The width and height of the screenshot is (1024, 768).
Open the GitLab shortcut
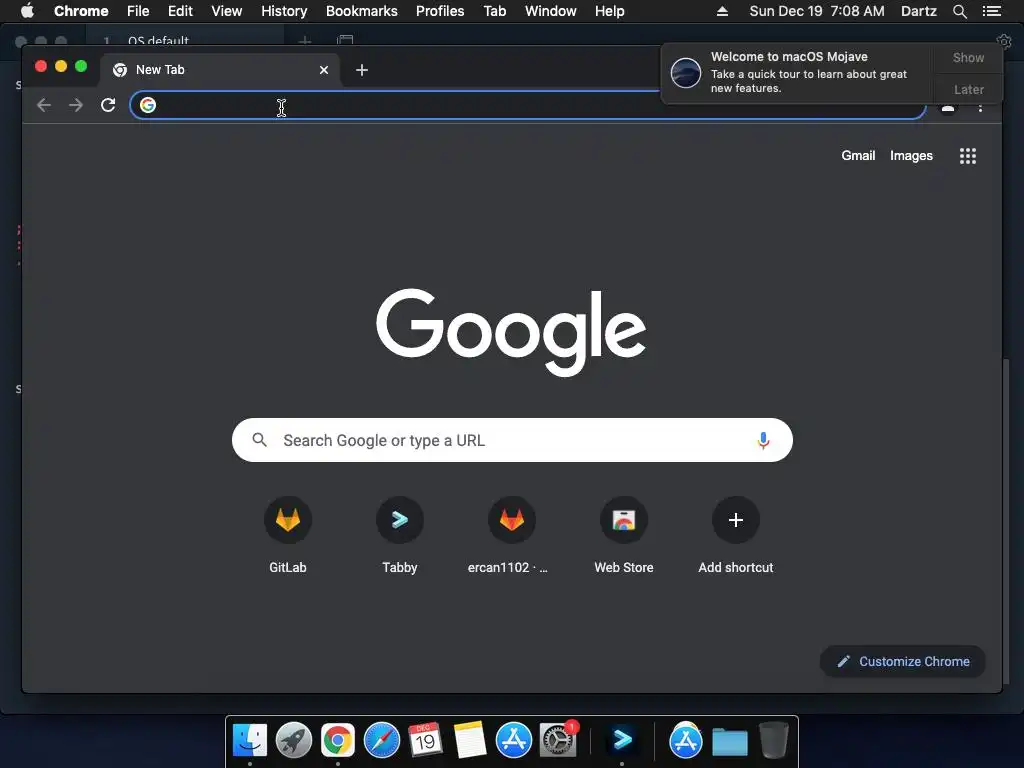(x=288, y=536)
